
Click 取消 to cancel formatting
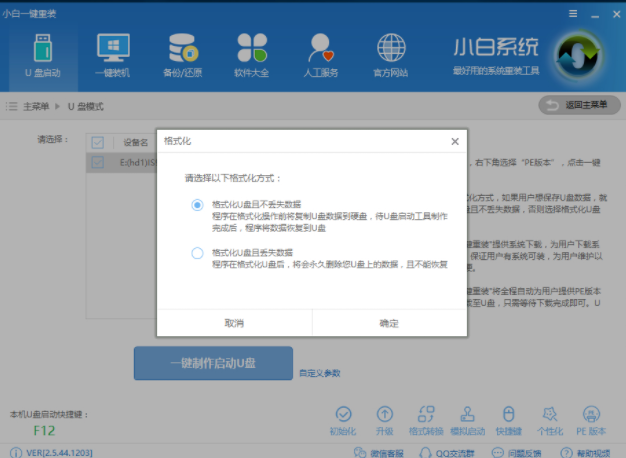[234, 323]
